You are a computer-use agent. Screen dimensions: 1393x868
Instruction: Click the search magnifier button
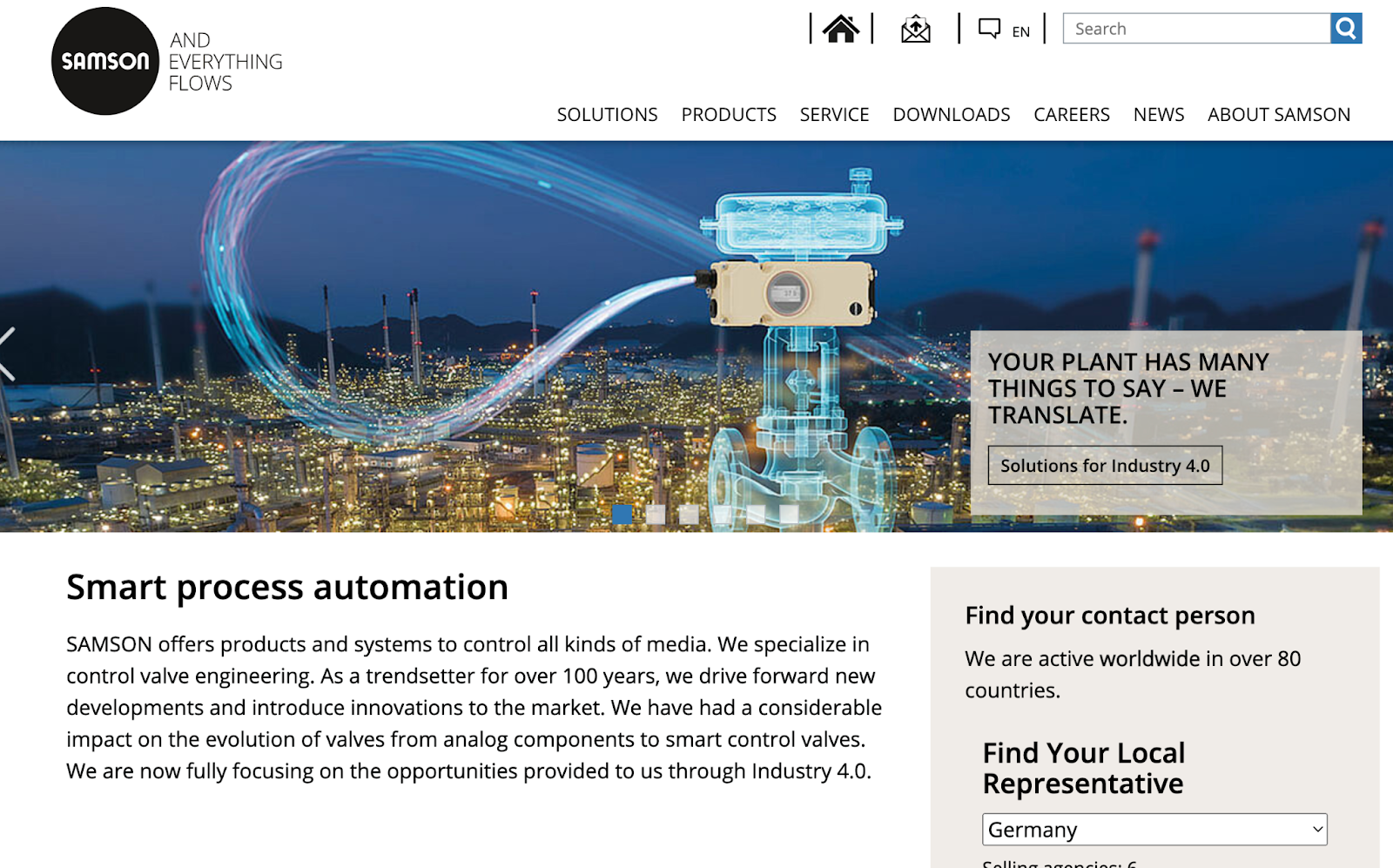pos(1346,29)
